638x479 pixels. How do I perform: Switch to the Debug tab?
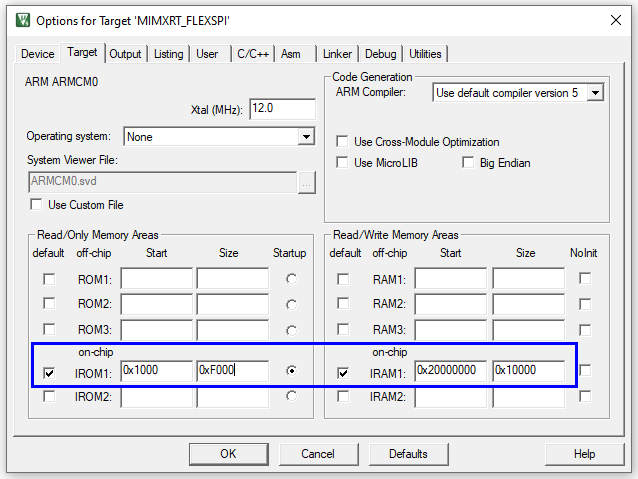380,54
